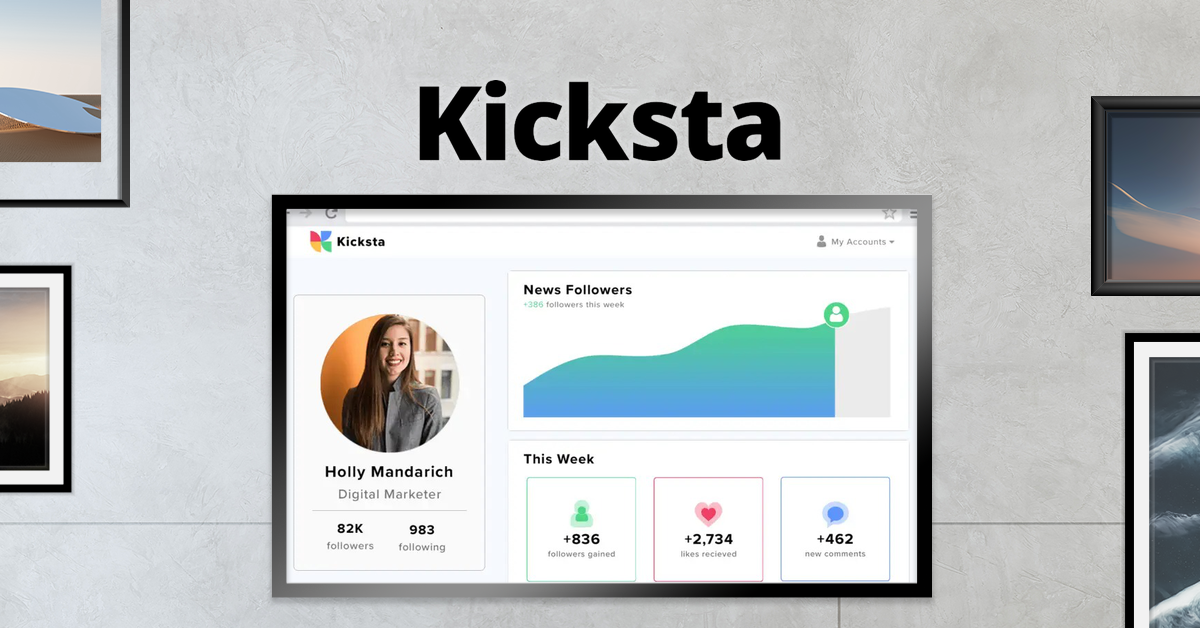
Task: Click the blue comment bubble icon
Action: (x=835, y=513)
